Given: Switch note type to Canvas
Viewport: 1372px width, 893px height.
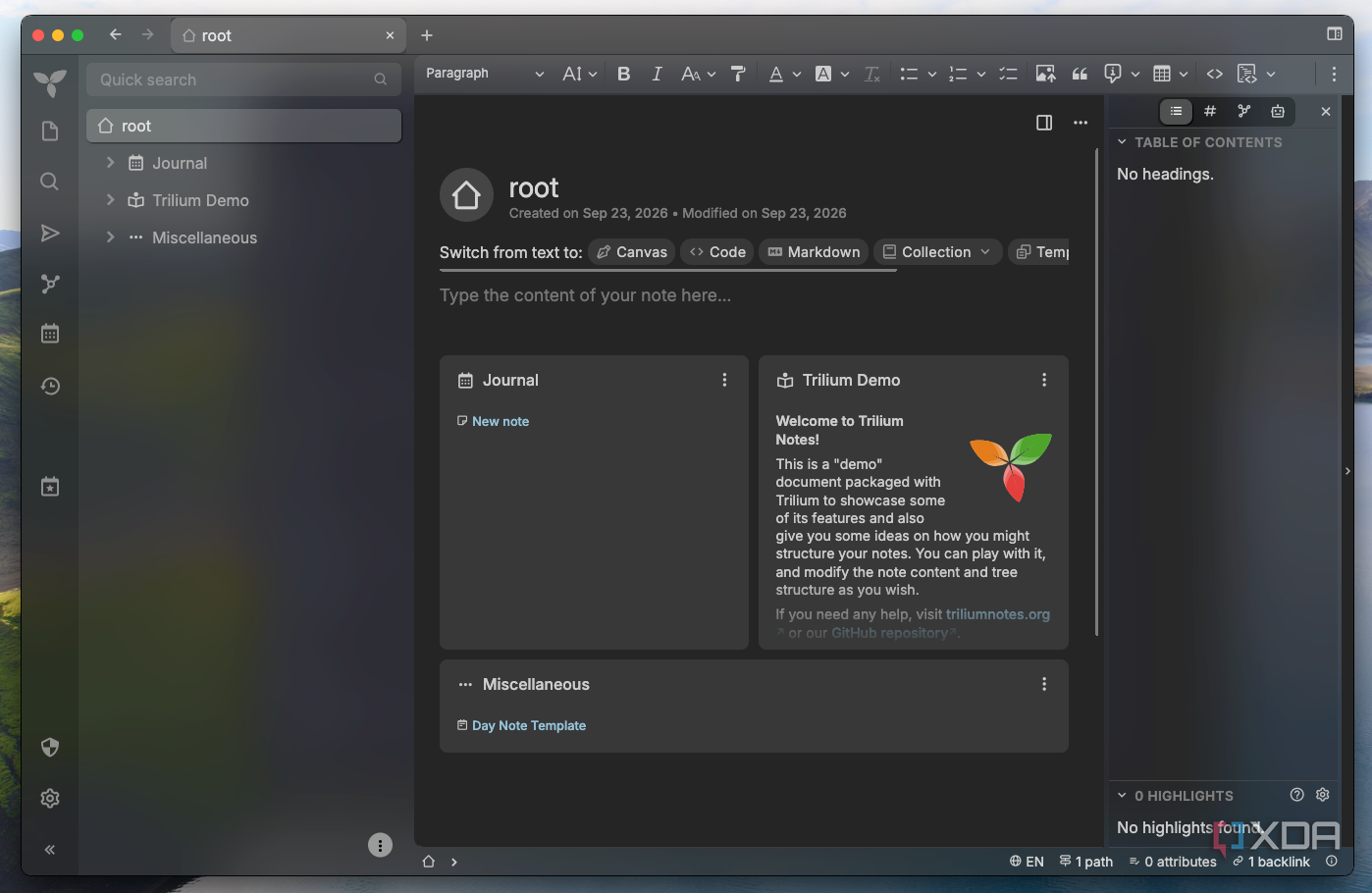Looking at the screenshot, I should click(632, 252).
